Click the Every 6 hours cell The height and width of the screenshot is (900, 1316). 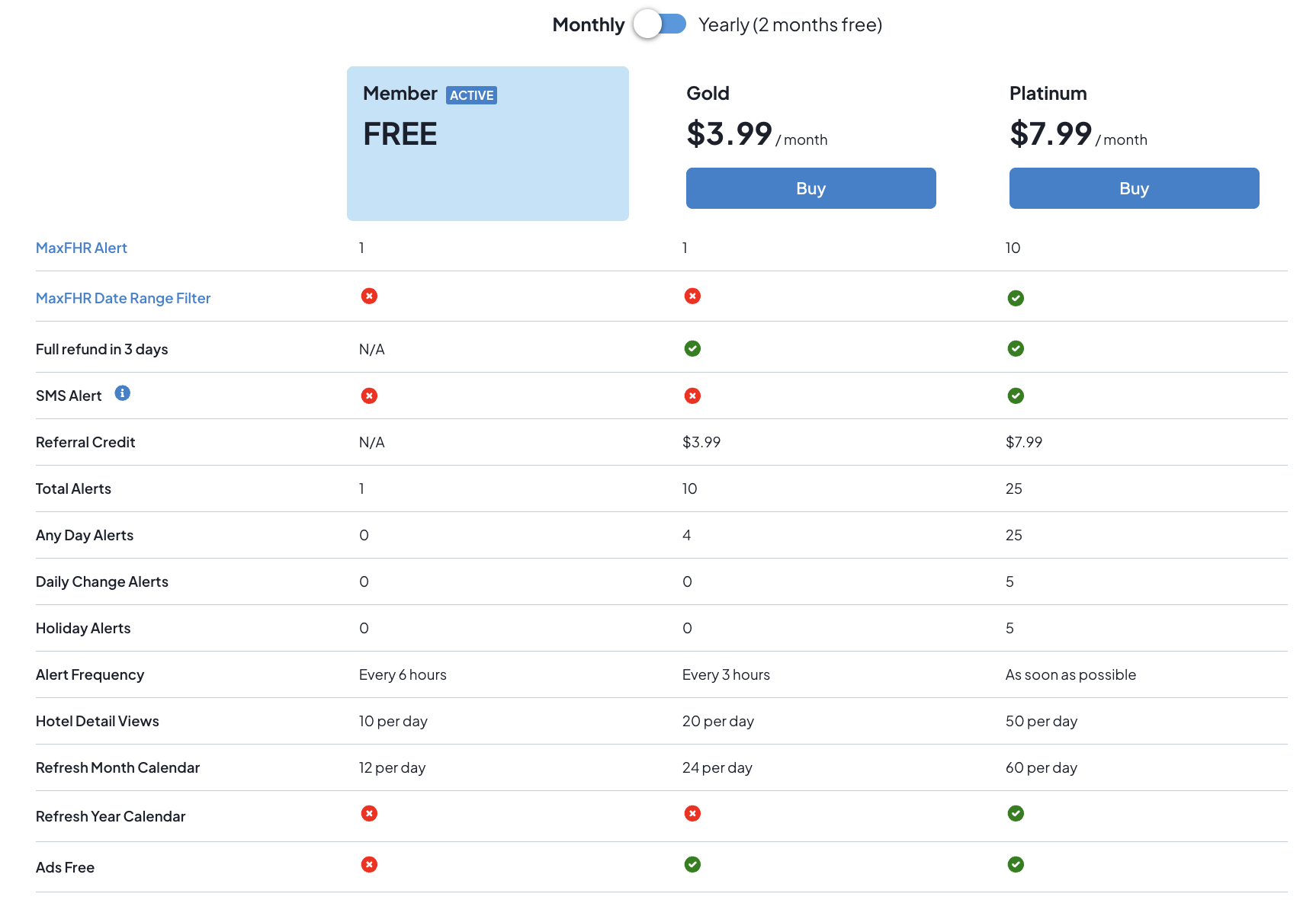tap(403, 674)
